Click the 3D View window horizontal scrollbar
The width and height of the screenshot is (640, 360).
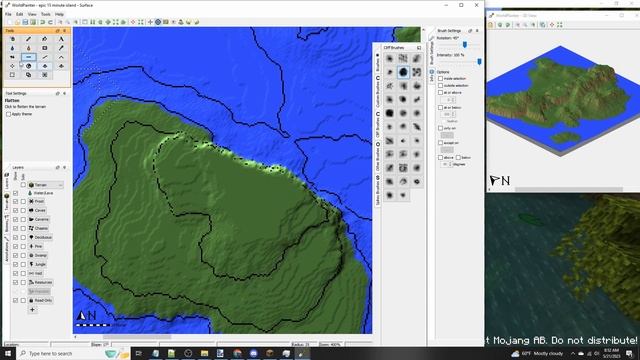[569, 189]
